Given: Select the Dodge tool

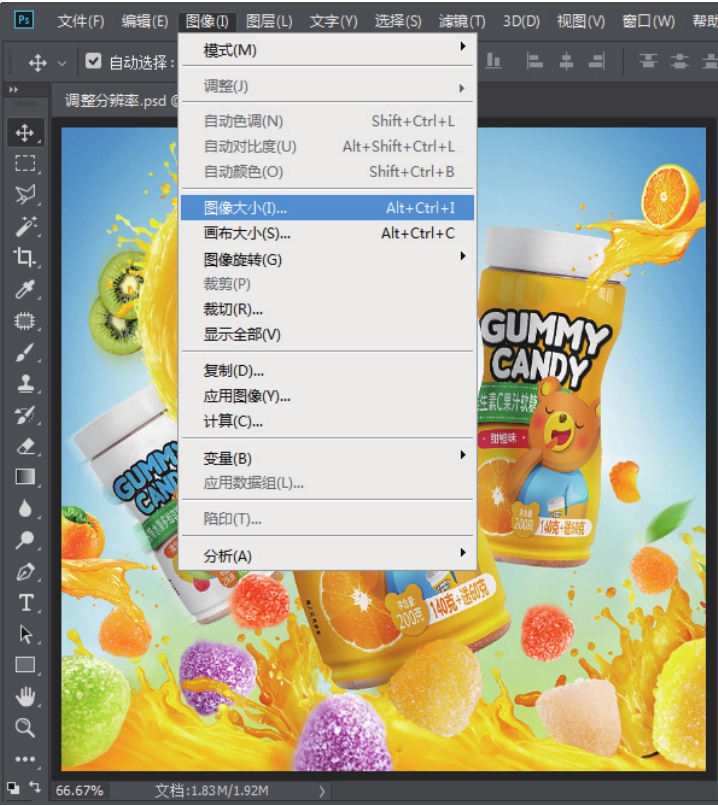Looking at the screenshot, I should [x=25, y=540].
